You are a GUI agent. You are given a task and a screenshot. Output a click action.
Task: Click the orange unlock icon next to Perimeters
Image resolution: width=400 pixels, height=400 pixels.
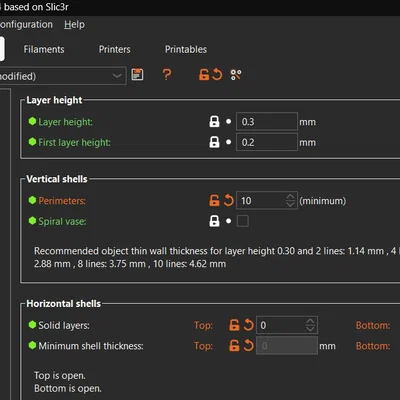(x=214, y=201)
